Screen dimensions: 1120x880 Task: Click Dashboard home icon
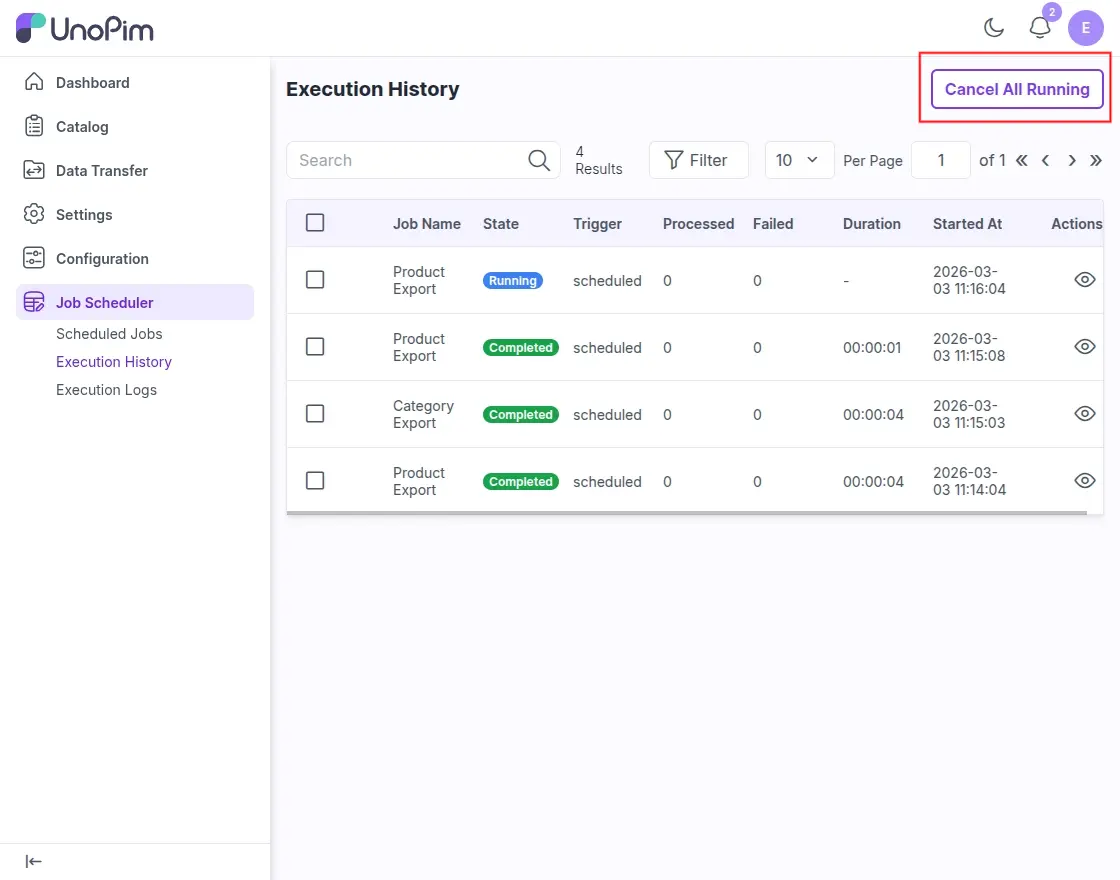click(x=34, y=82)
